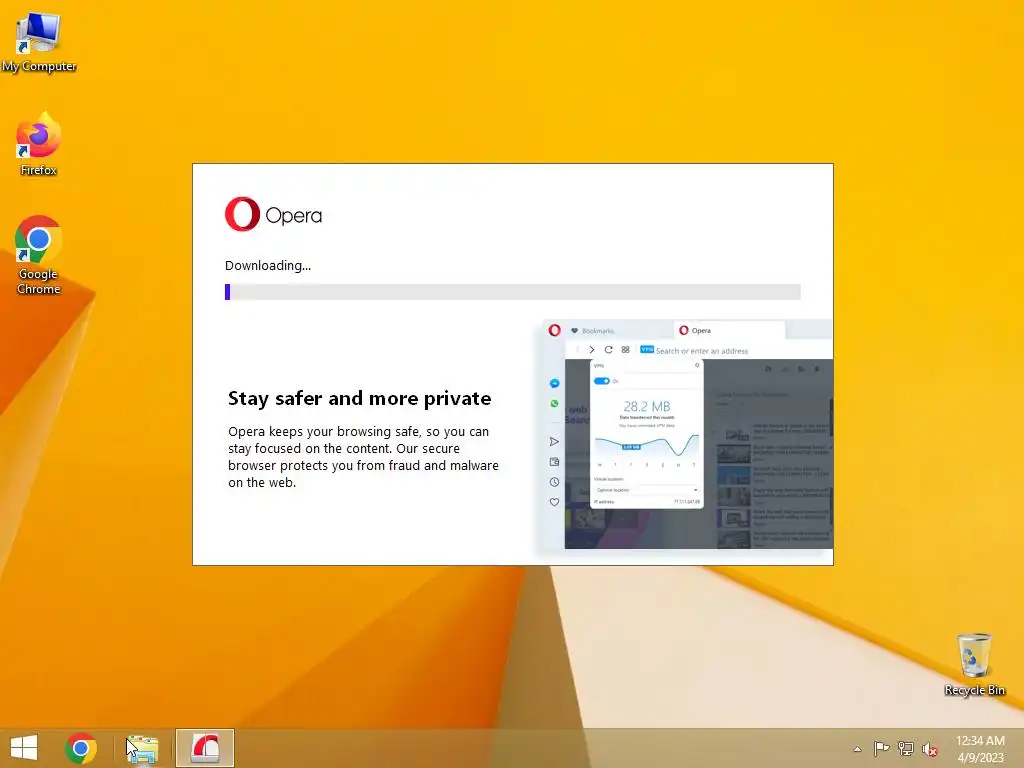Click the Downloading progress bar
The width and height of the screenshot is (1024, 768).
point(513,292)
